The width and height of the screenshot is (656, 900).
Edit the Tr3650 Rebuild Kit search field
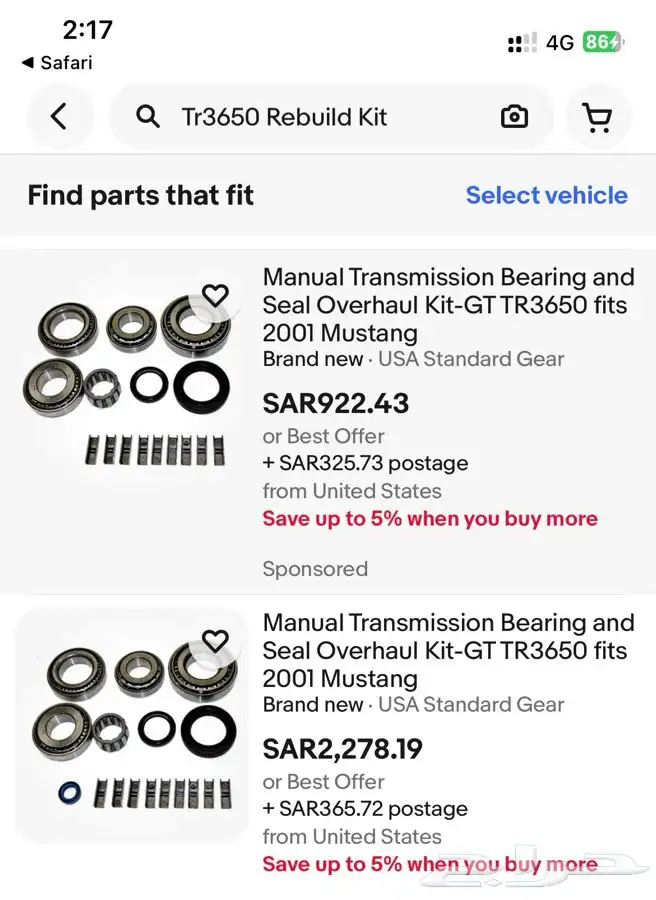[x=331, y=117]
